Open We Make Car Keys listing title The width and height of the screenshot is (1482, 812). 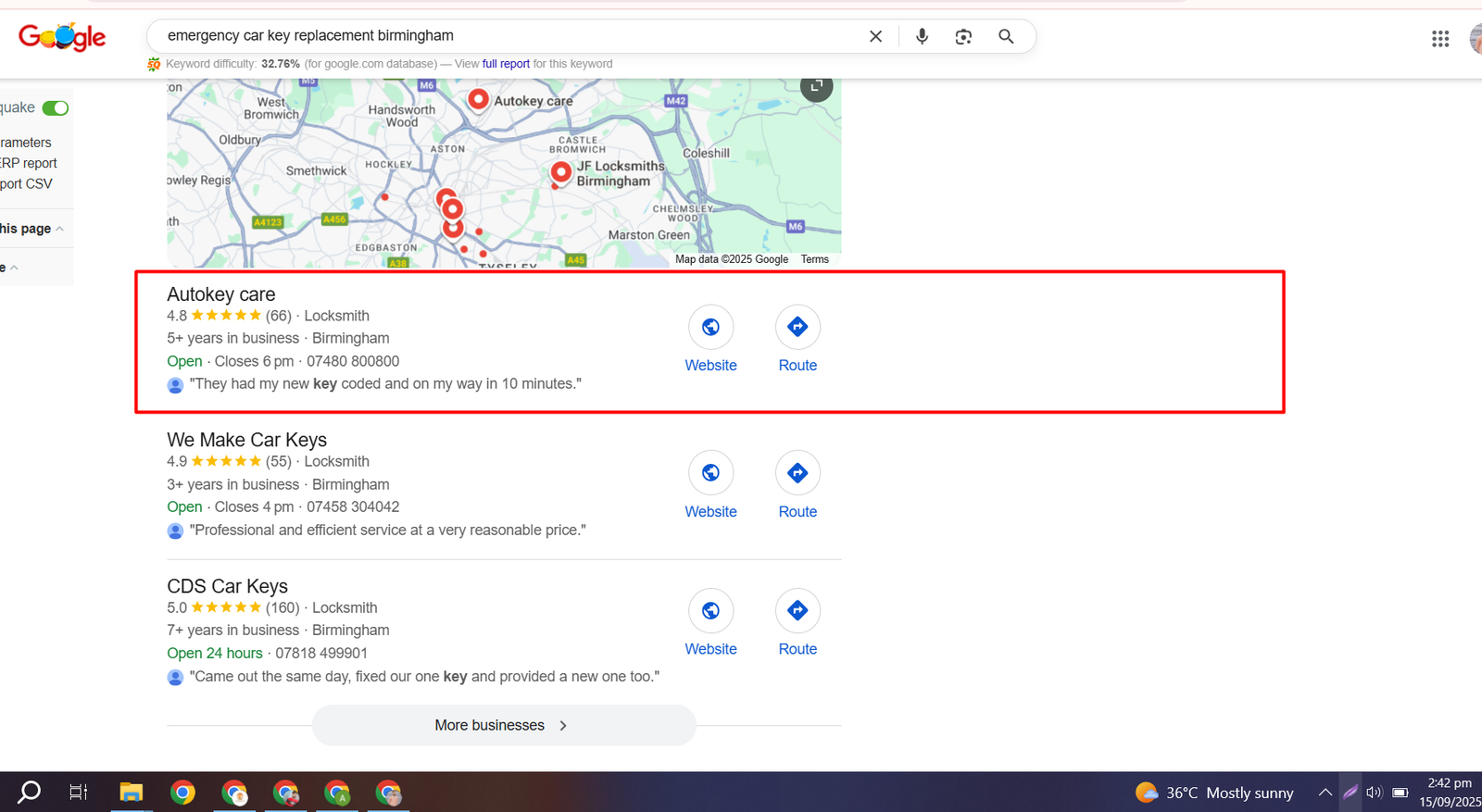[x=246, y=440]
